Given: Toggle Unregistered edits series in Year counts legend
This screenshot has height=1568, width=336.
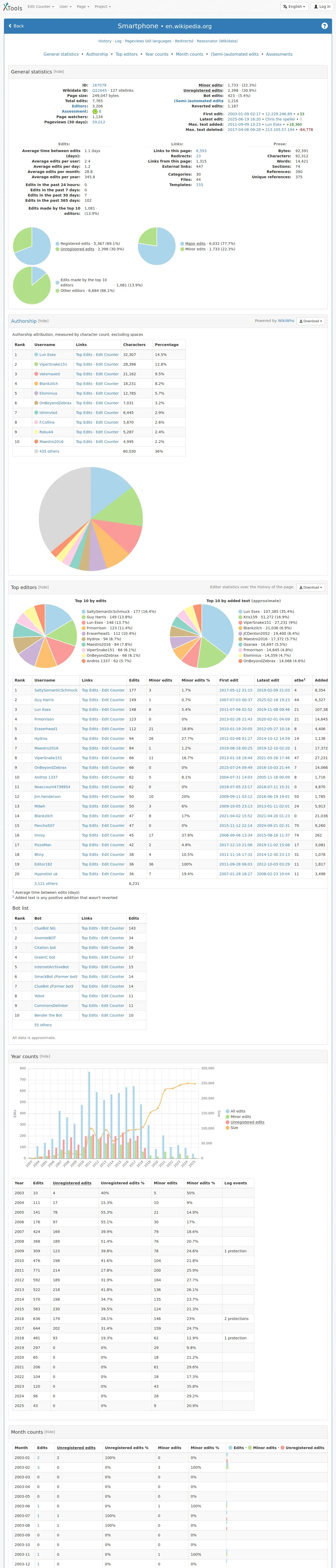Looking at the screenshot, I should [245, 1122].
